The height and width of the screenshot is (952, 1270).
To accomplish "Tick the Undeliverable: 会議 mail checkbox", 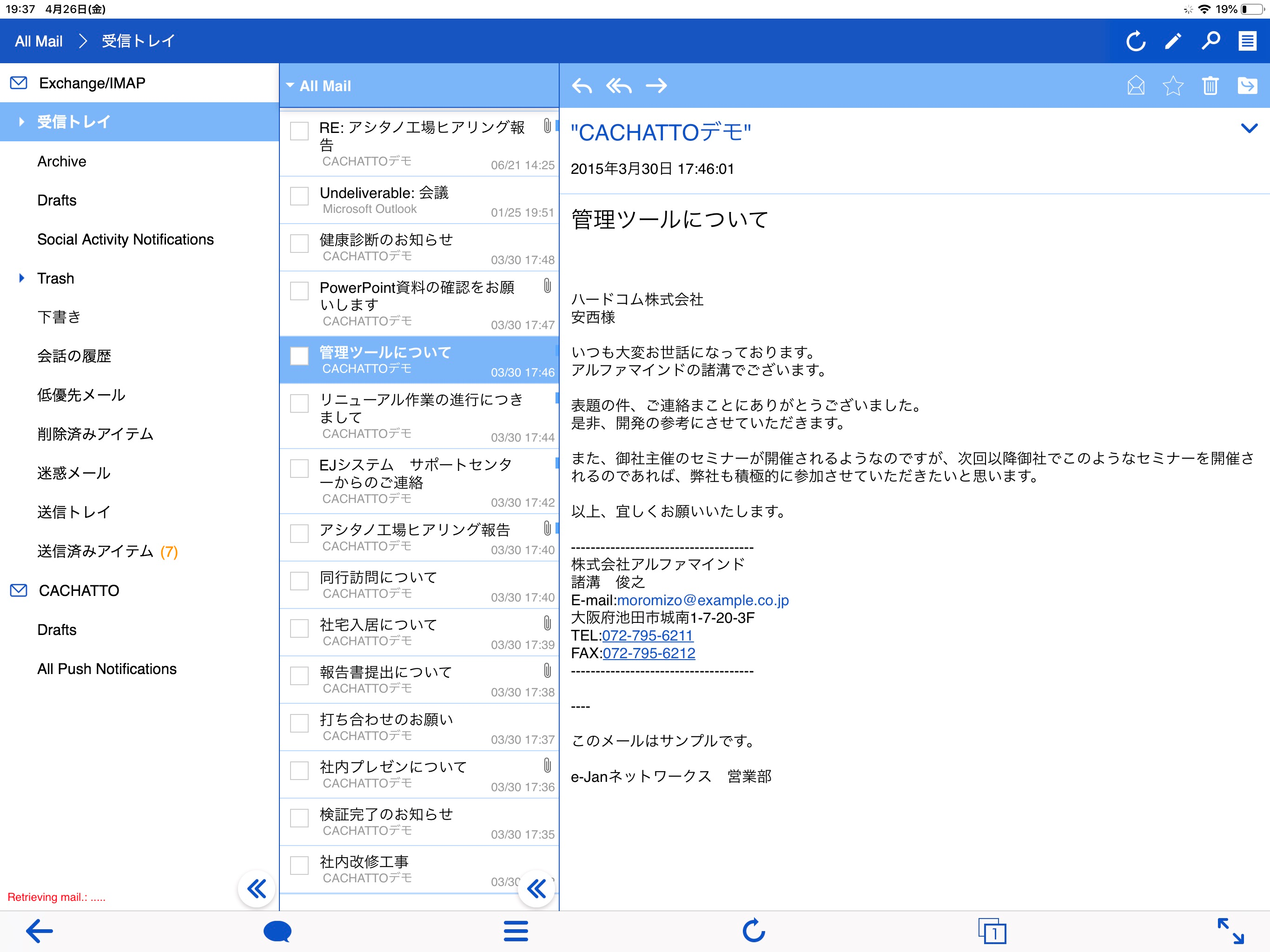I will pyautogui.click(x=299, y=196).
